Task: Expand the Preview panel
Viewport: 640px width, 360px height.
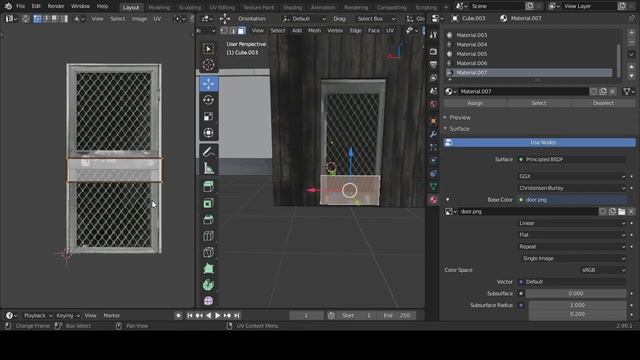Action: coord(460,118)
